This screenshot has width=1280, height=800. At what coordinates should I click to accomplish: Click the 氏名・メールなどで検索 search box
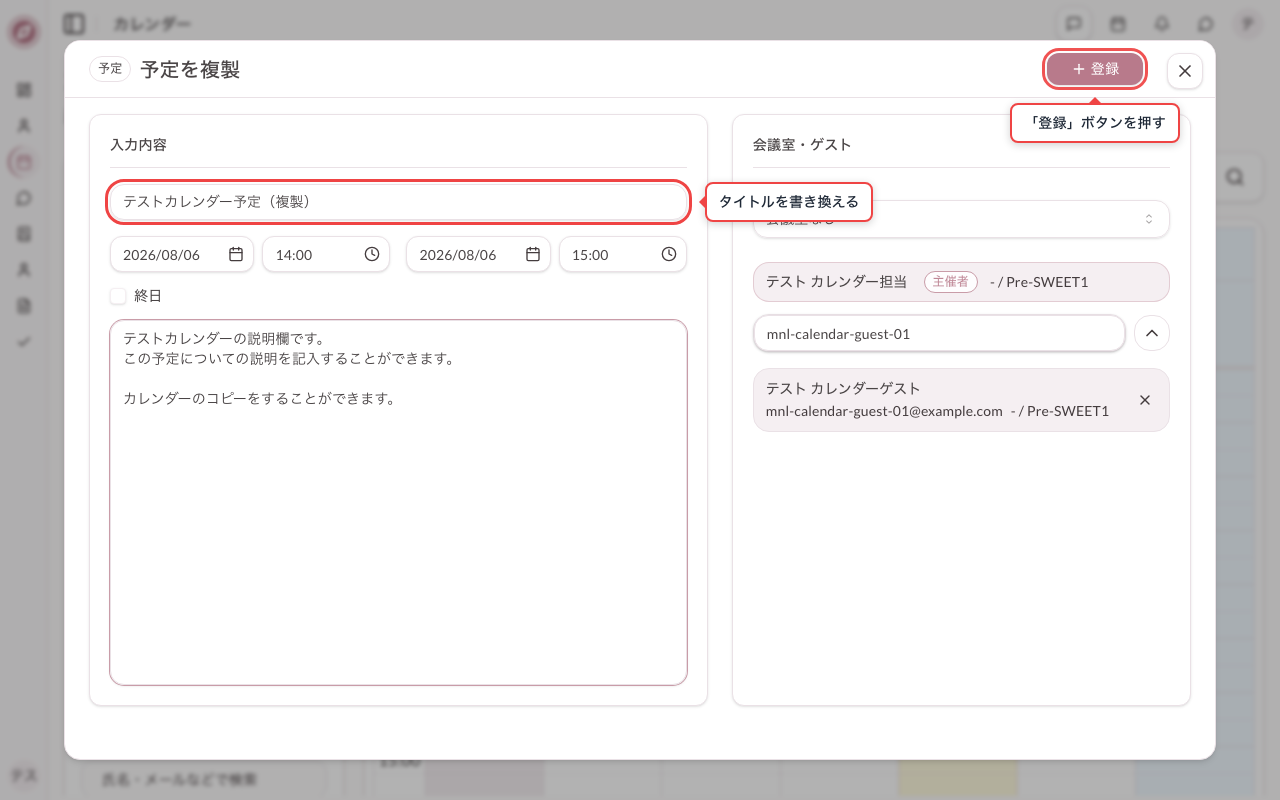(205, 778)
